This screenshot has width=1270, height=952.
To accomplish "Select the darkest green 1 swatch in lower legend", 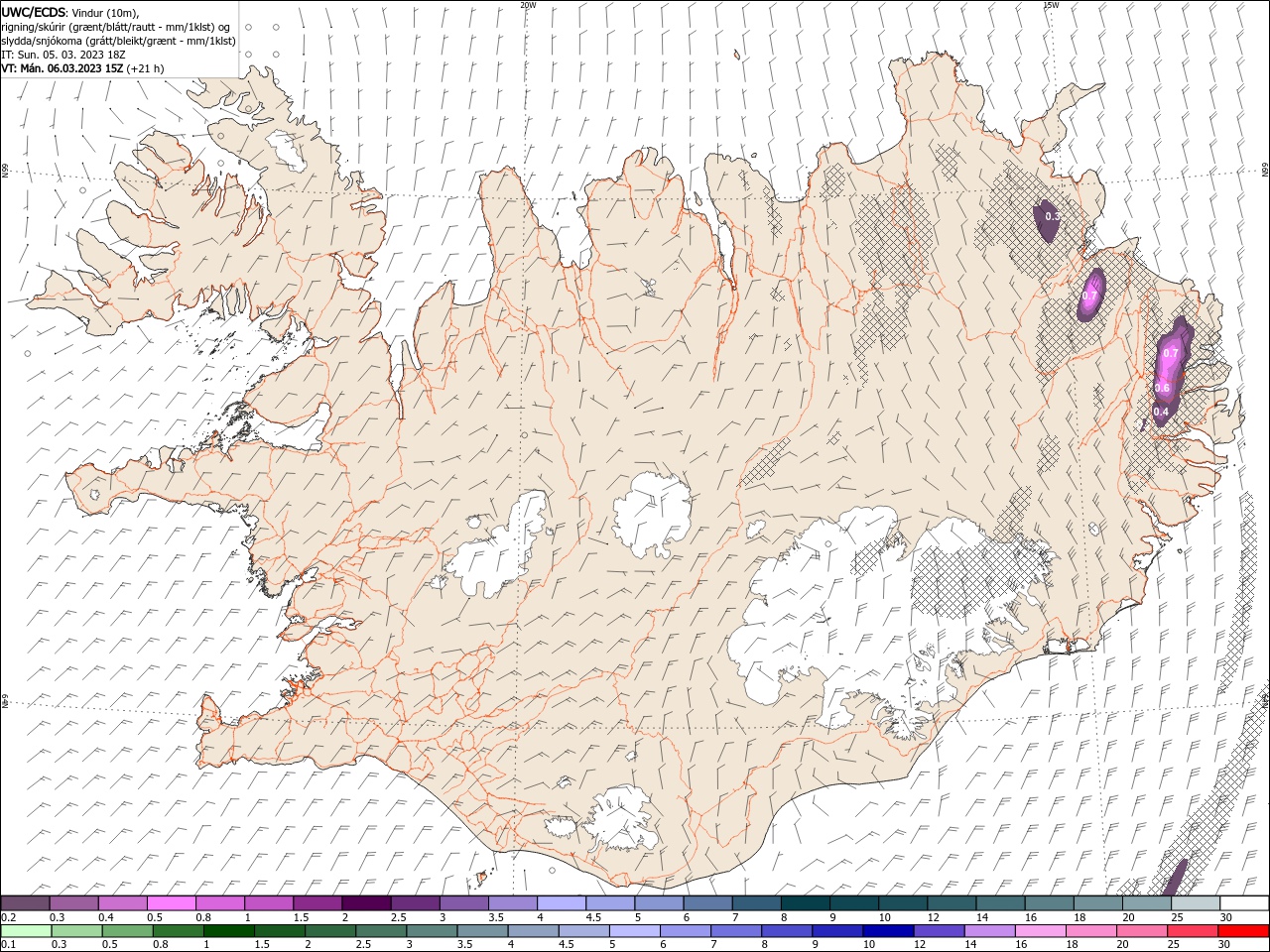I will [228, 930].
